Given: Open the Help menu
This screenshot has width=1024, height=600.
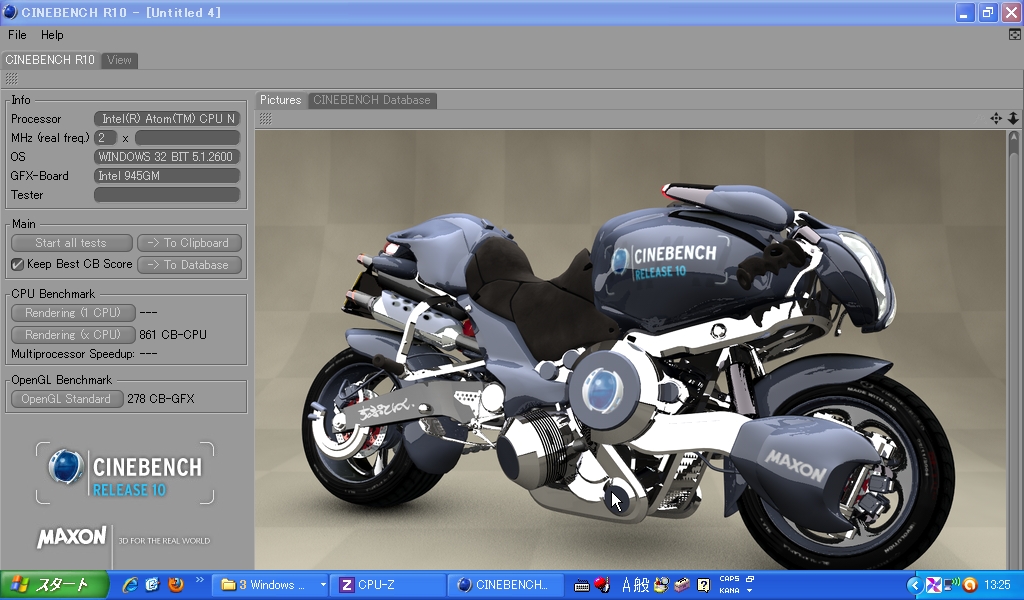Looking at the screenshot, I should tap(52, 35).
